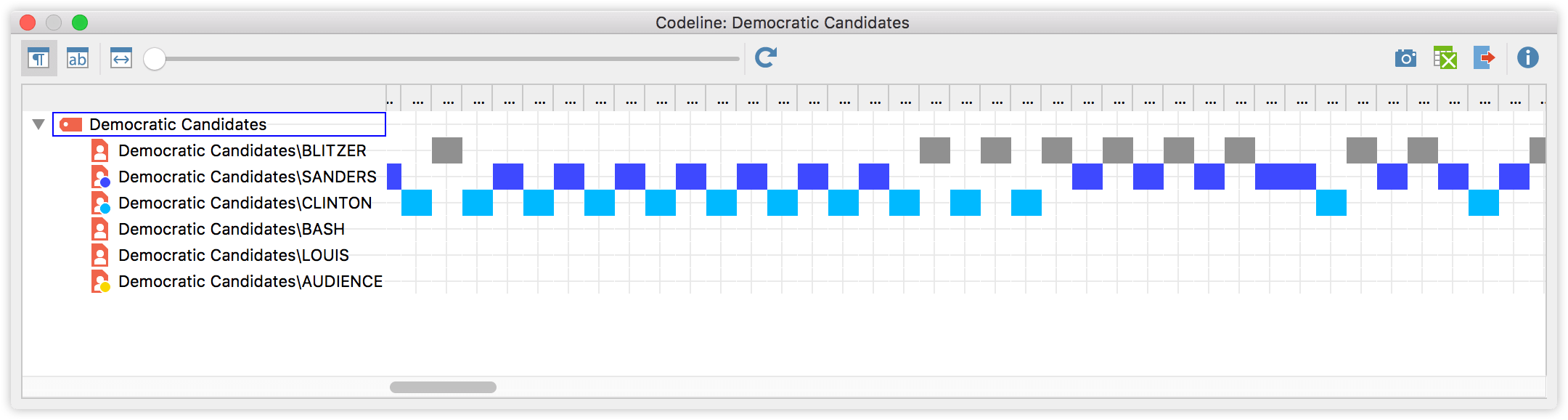Select Democratic Candidates\SANDERS code row

point(247,177)
